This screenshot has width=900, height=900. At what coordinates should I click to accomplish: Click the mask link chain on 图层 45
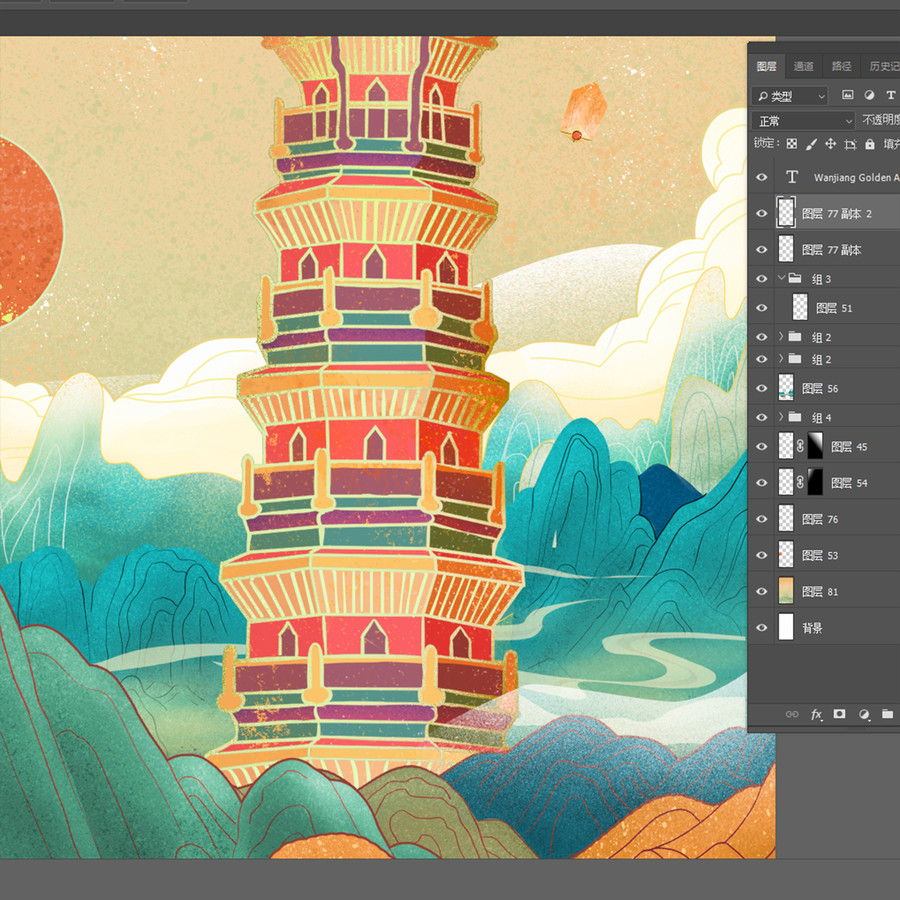(x=800, y=446)
